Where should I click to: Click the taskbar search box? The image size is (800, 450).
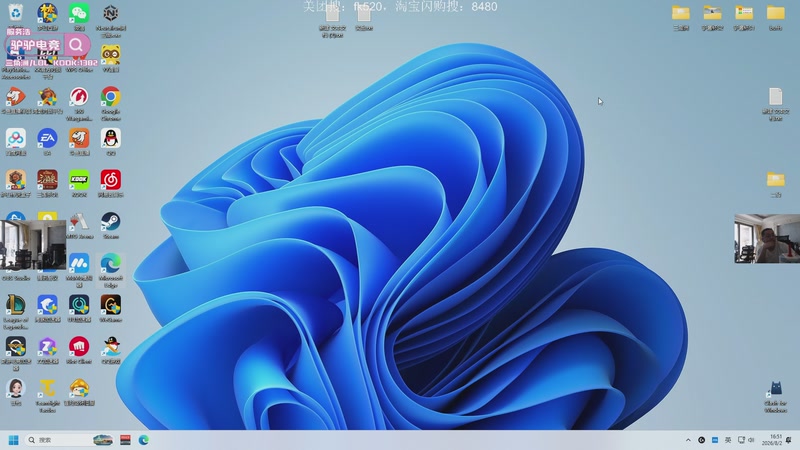(x=70, y=440)
